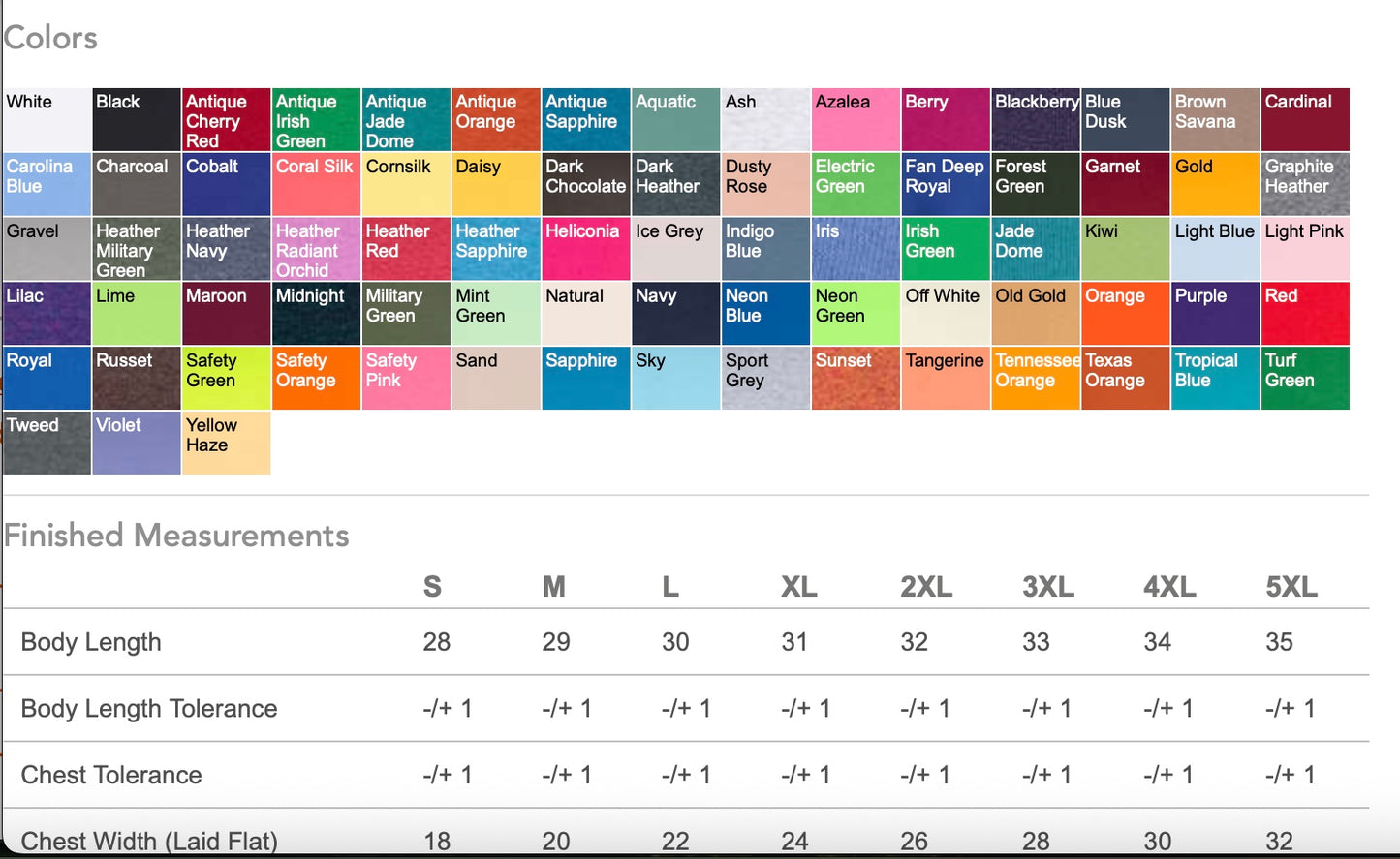Pick the Heather Radiant Orchid swatch
1400x859 pixels.
click(x=317, y=249)
